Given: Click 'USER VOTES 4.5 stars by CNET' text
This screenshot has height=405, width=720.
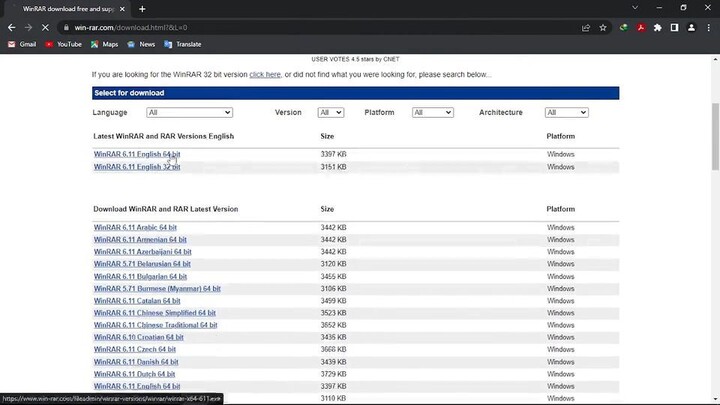Looking at the screenshot, I should pyautogui.click(x=355, y=59).
